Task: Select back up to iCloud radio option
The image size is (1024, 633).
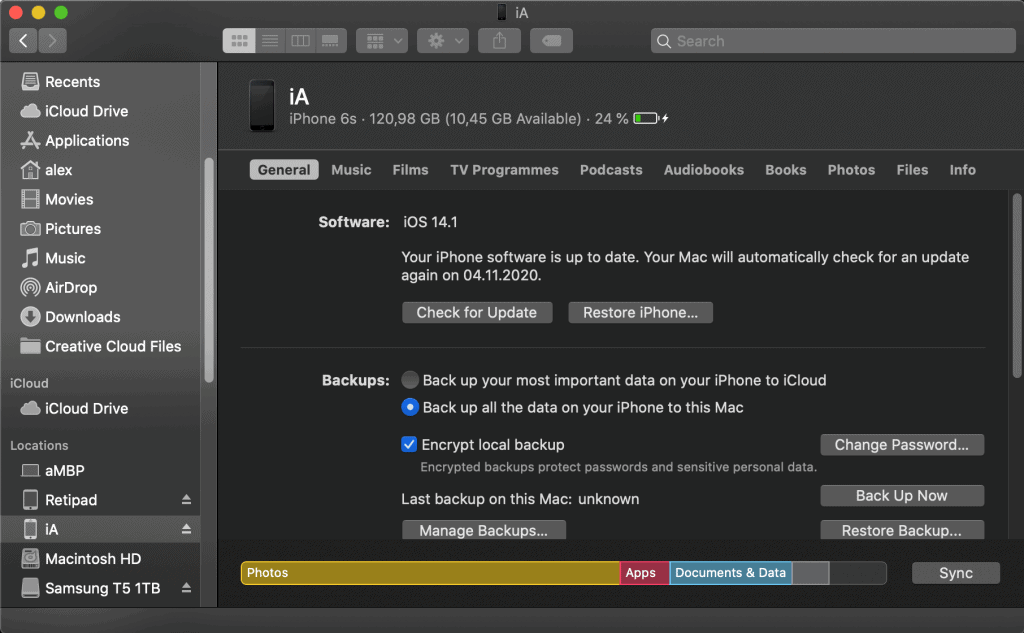Action: (x=409, y=380)
